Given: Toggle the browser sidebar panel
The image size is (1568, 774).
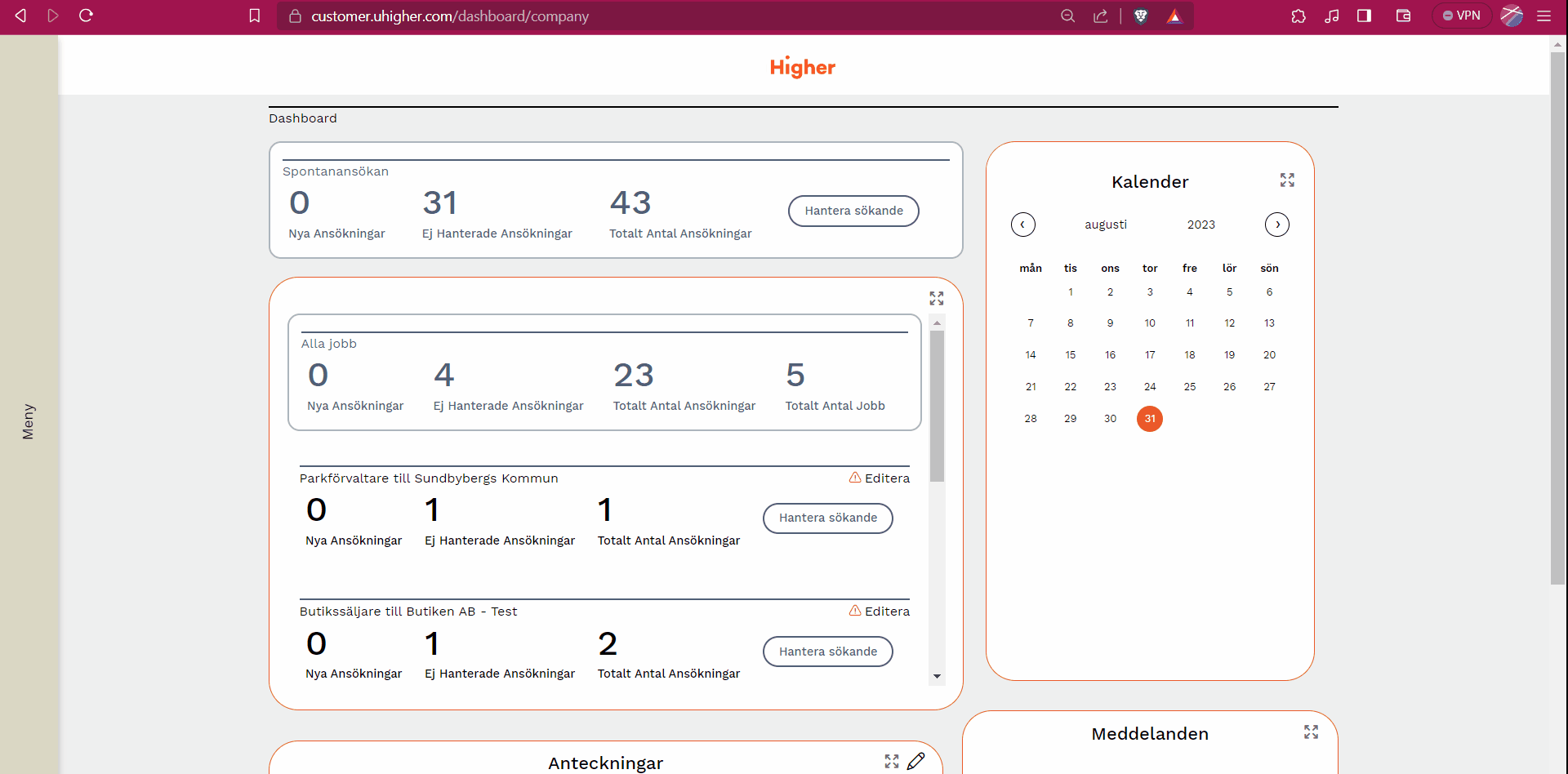Looking at the screenshot, I should pyautogui.click(x=1364, y=16).
